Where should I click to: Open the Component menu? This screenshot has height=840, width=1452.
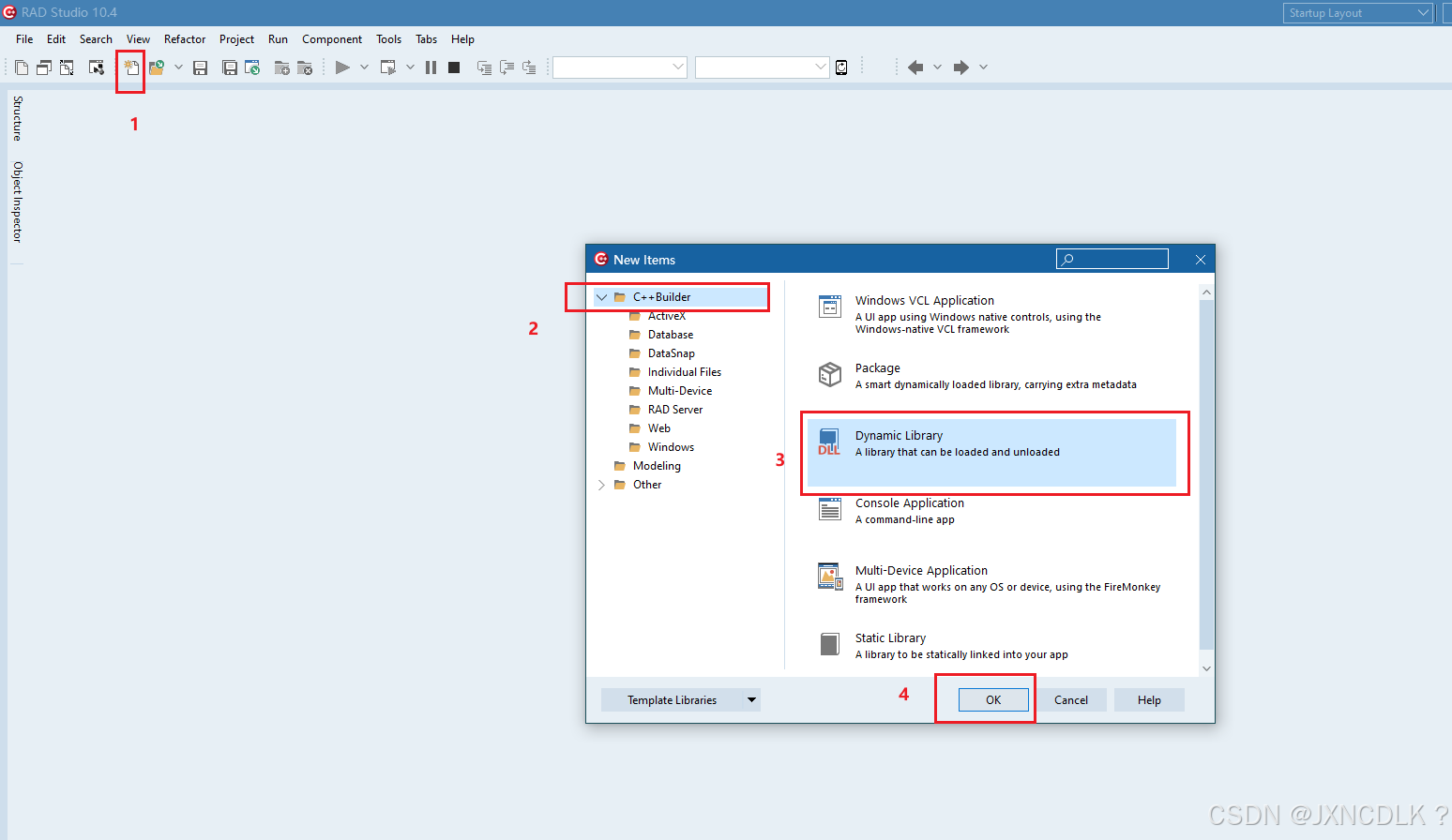332,38
